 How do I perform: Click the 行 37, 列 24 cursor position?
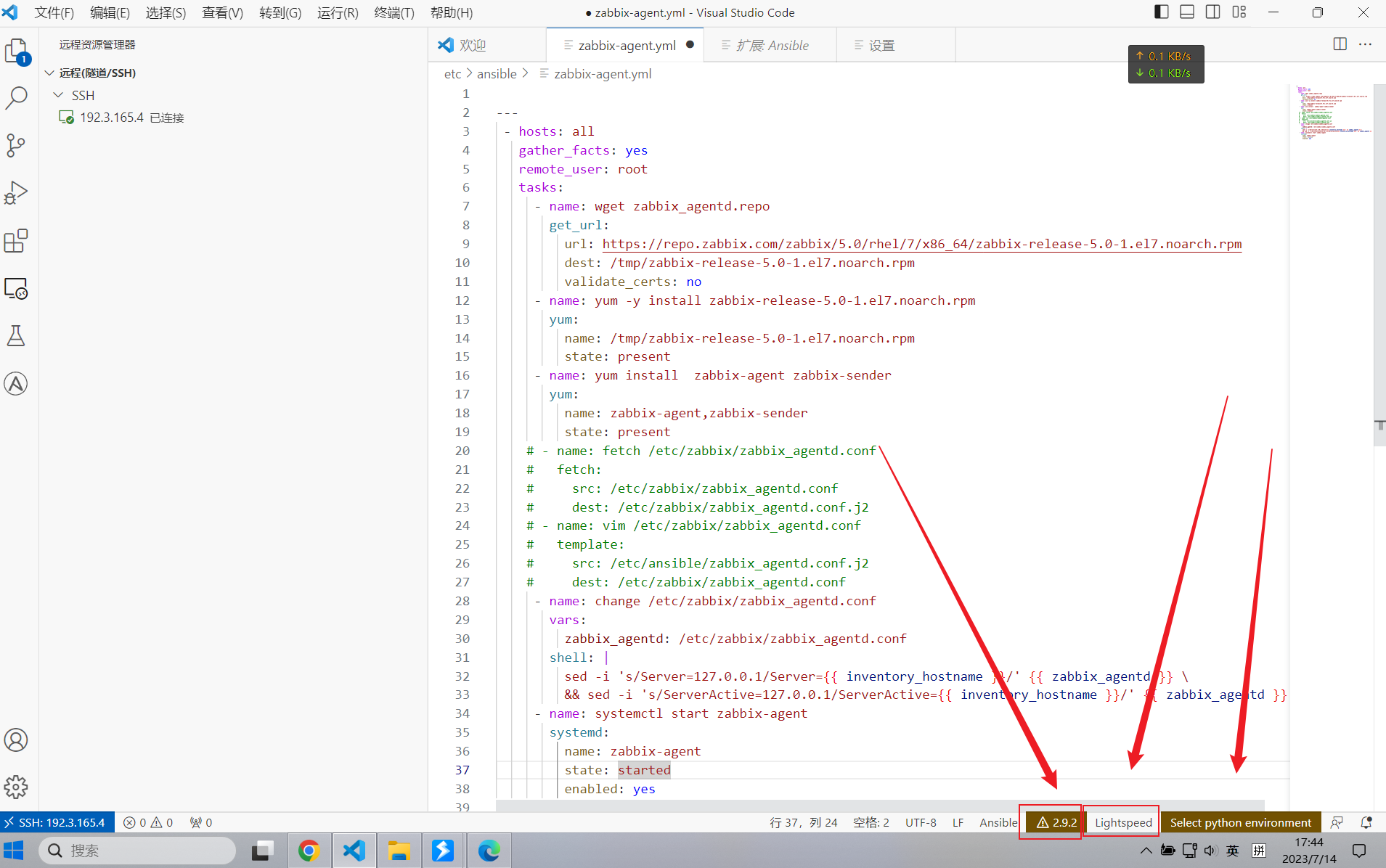pos(804,822)
